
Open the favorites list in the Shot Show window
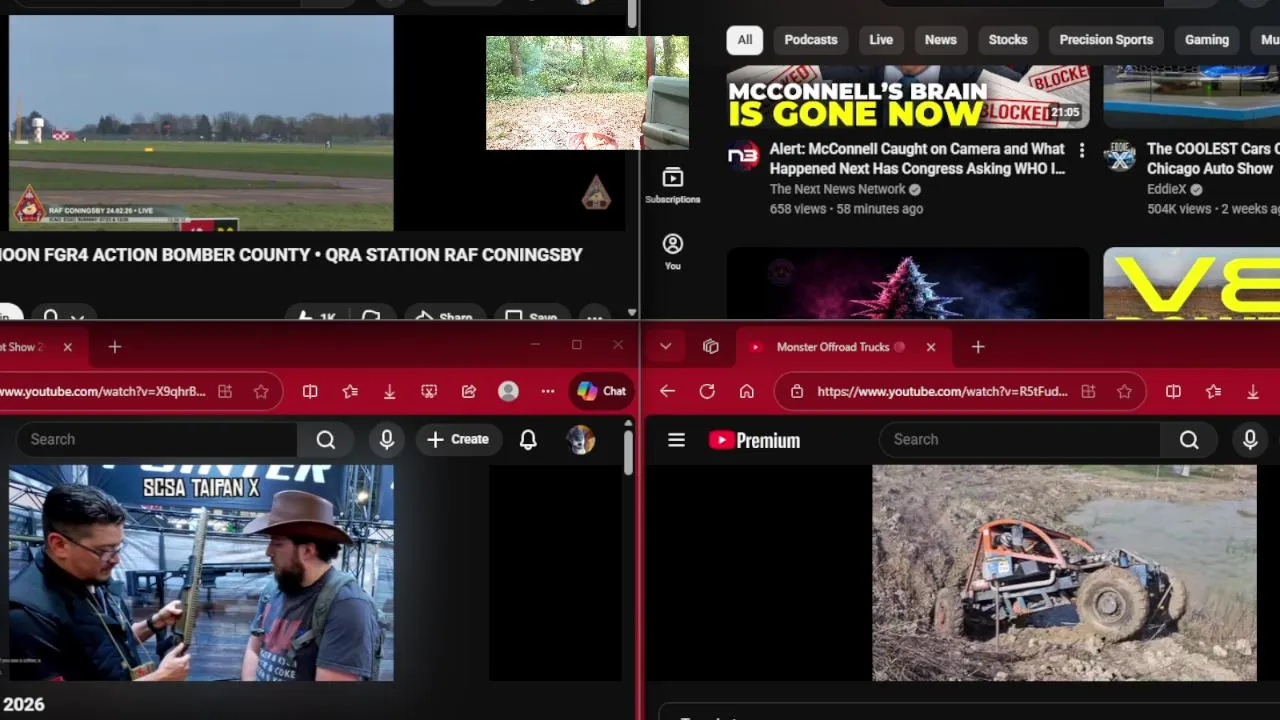point(350,392)
